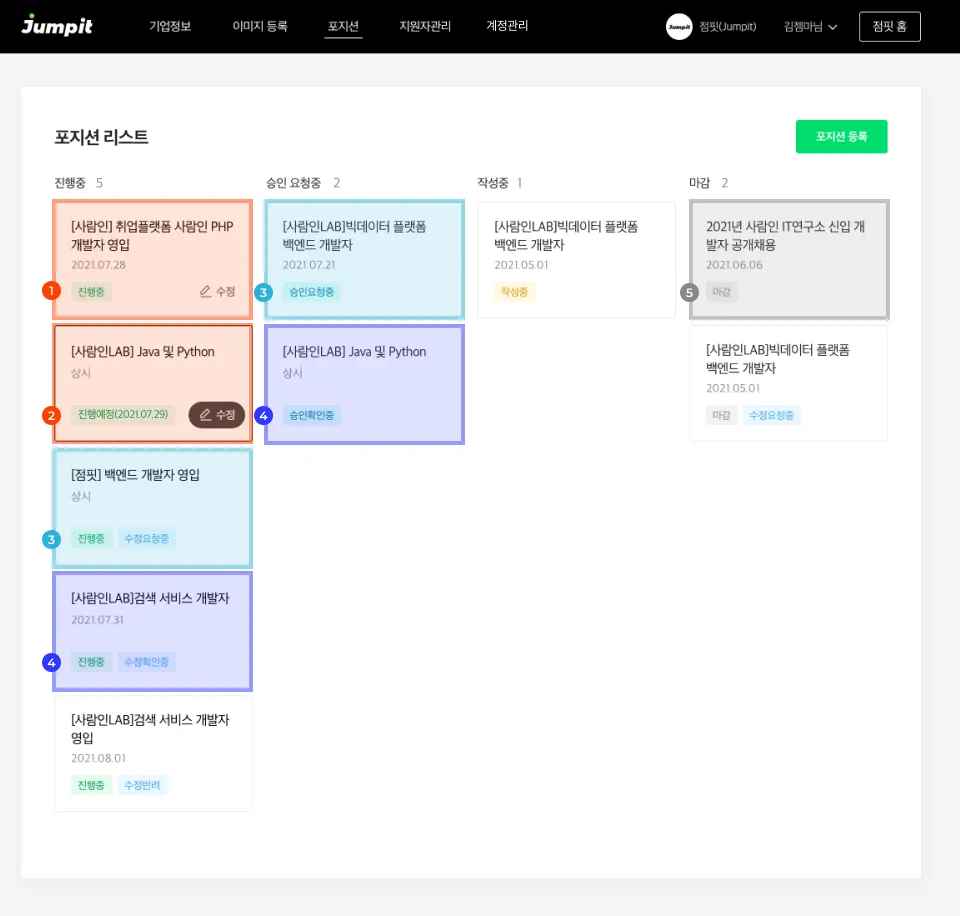Click the 승인 요청중 column header
Image resolution: width=960 pixels, height=916 pixels.
pyautogui.click(x=293, y=182)
